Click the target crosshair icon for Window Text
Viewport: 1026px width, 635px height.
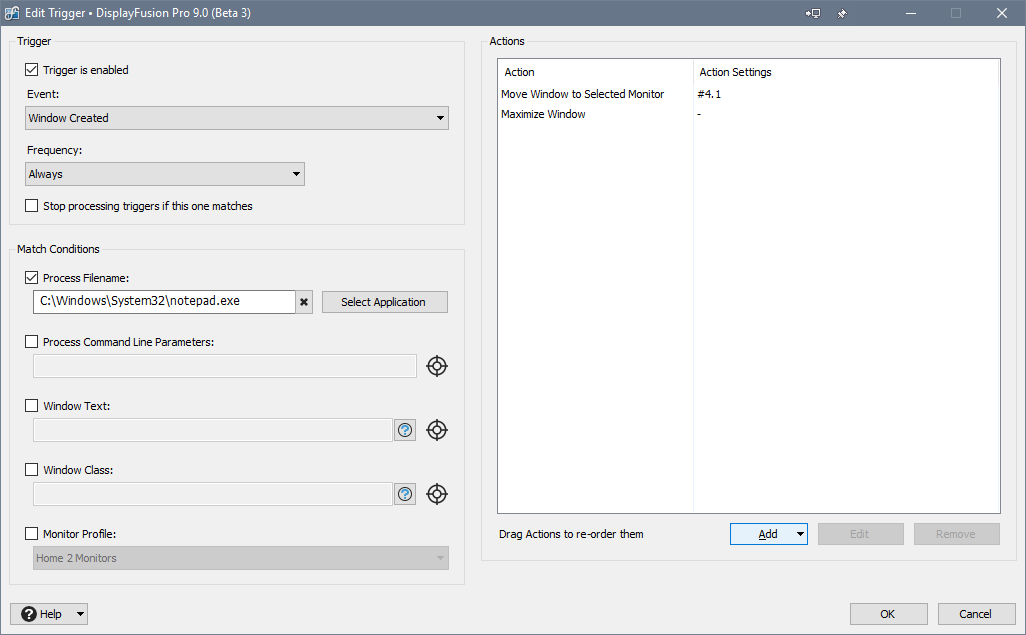(x=436, y=430)
